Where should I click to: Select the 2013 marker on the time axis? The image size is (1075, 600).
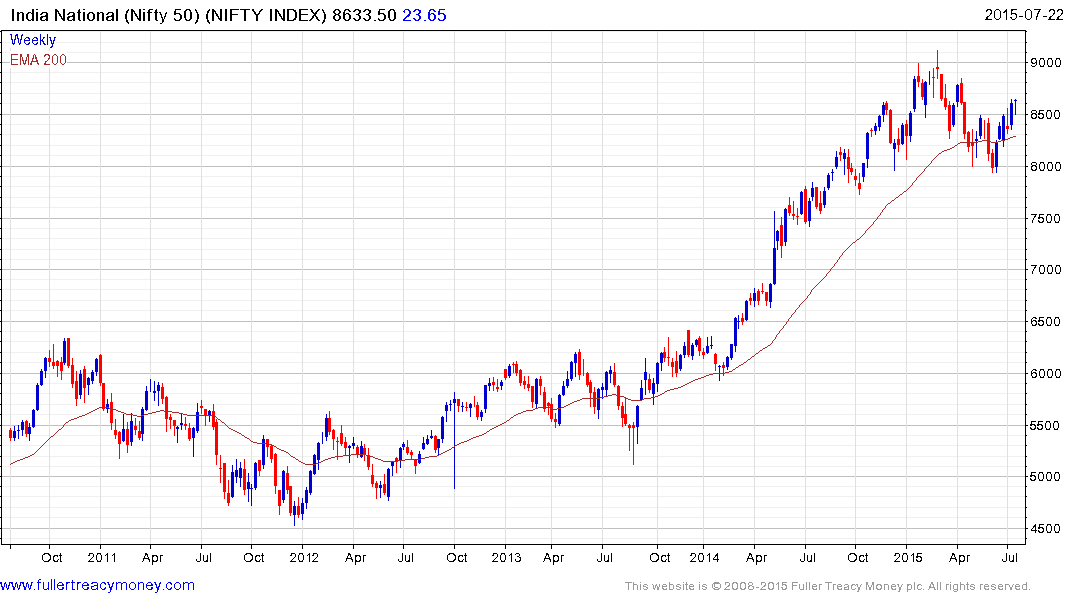click(506, 557)
